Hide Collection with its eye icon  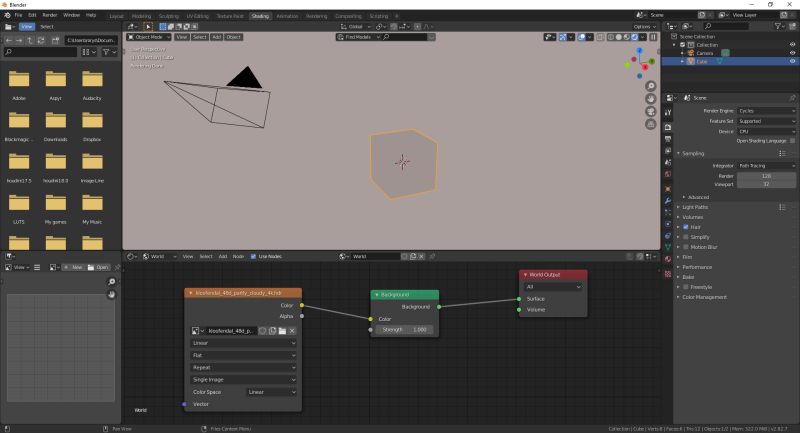(x=792, y=45)
